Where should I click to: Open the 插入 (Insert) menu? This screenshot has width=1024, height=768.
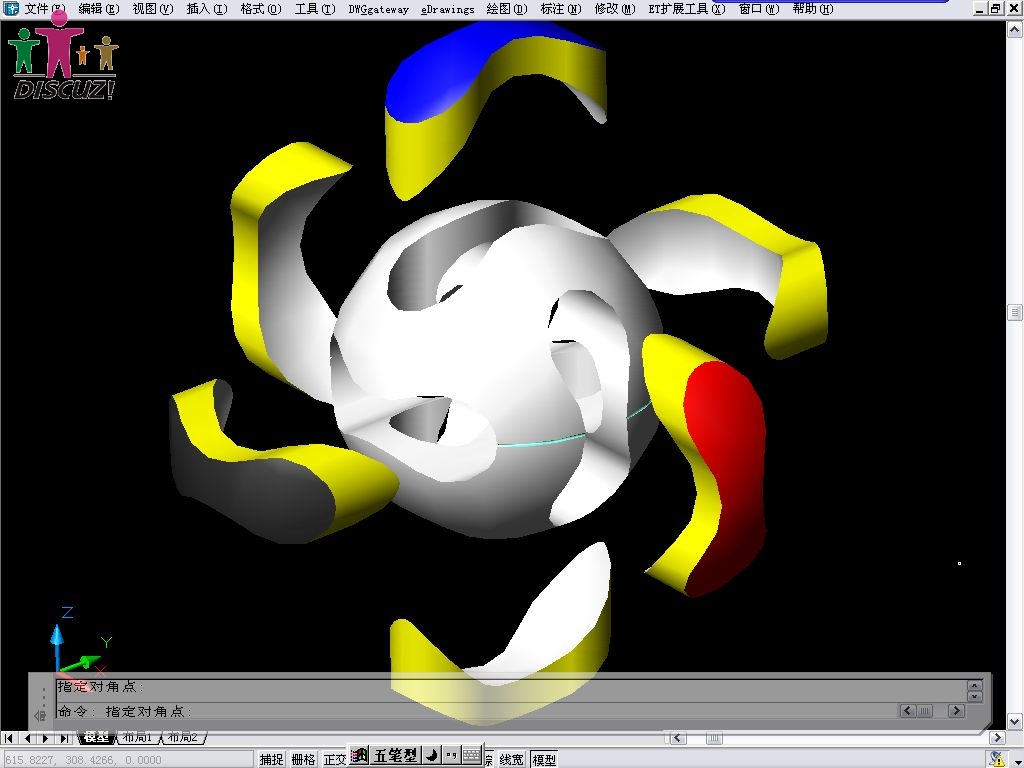tap(206, 9)
